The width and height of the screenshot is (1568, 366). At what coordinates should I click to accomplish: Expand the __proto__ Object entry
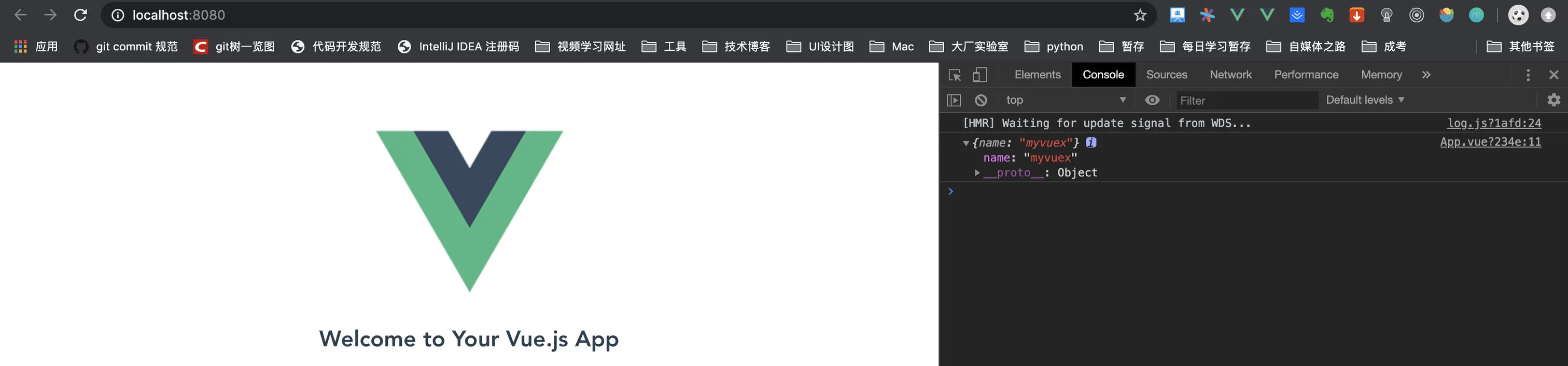(977, 173)
